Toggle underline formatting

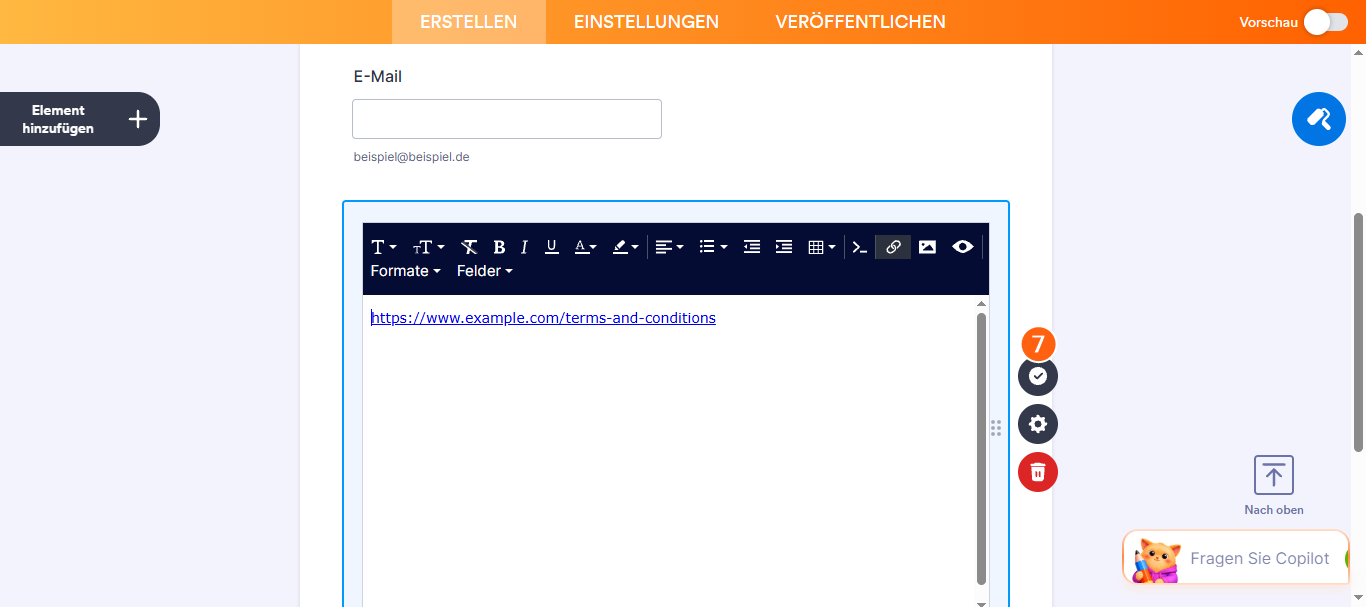pos(551,247)
